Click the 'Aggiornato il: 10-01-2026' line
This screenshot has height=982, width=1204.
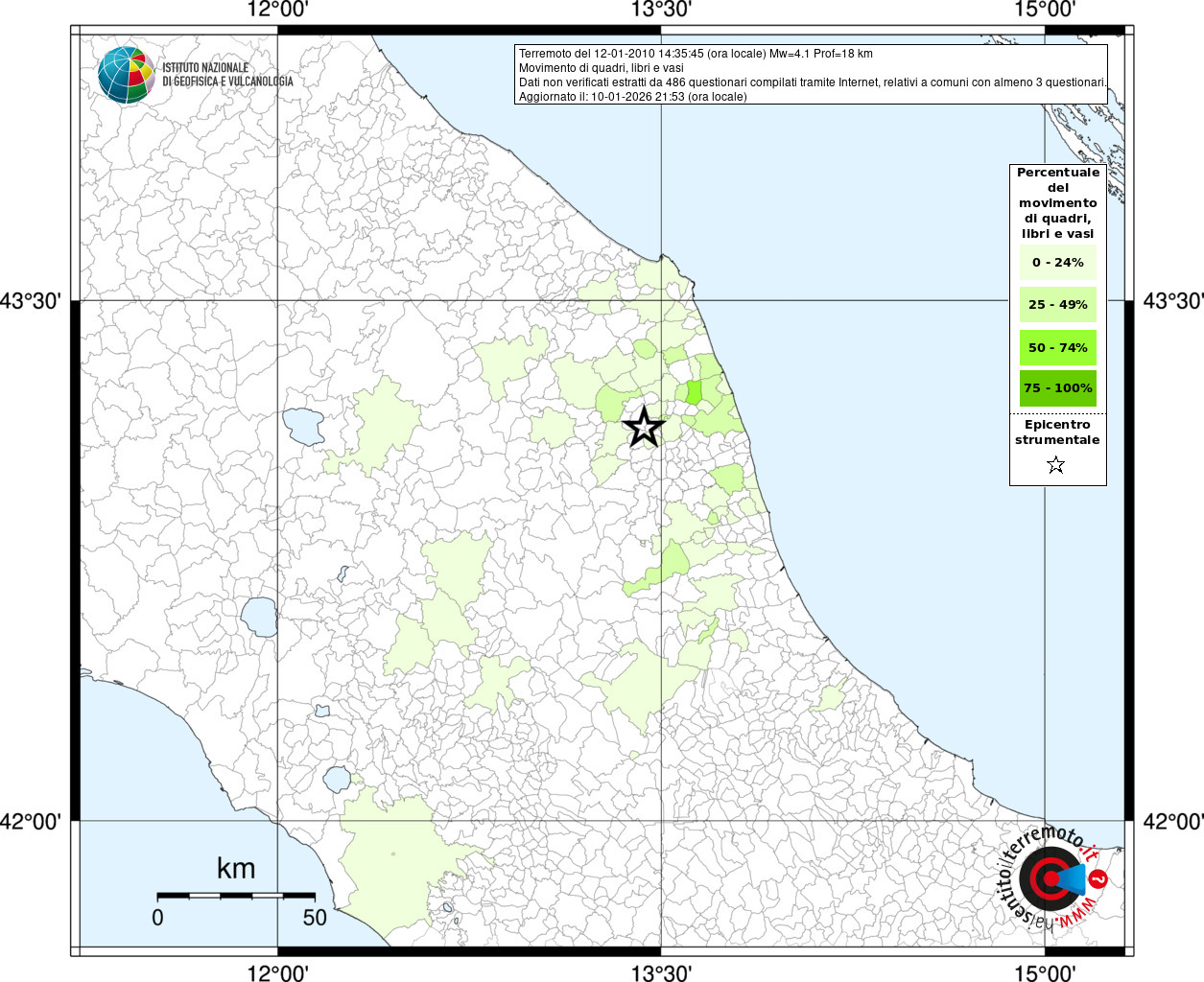pyautogui.click(x=632, y=97)
